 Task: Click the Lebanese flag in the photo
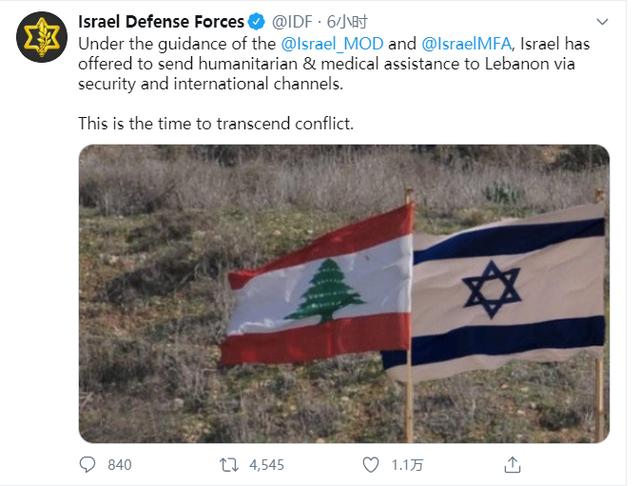(320, 290)
